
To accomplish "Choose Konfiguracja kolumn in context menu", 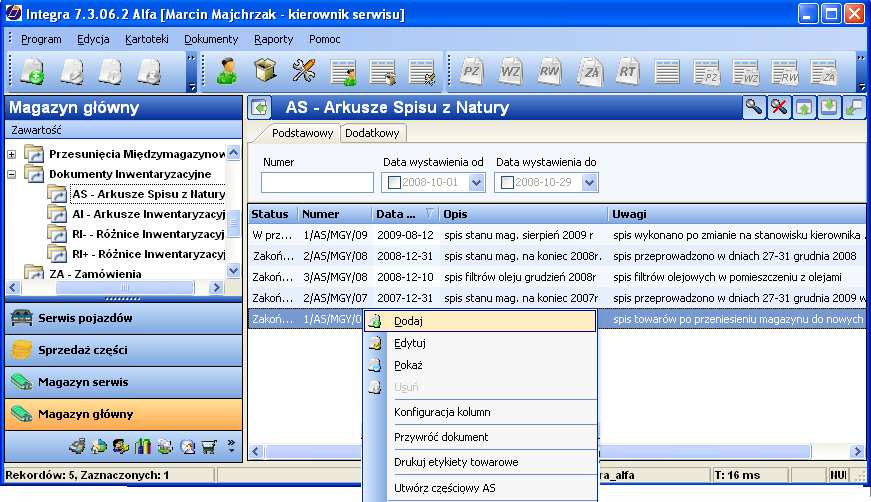I will (480, 412).
